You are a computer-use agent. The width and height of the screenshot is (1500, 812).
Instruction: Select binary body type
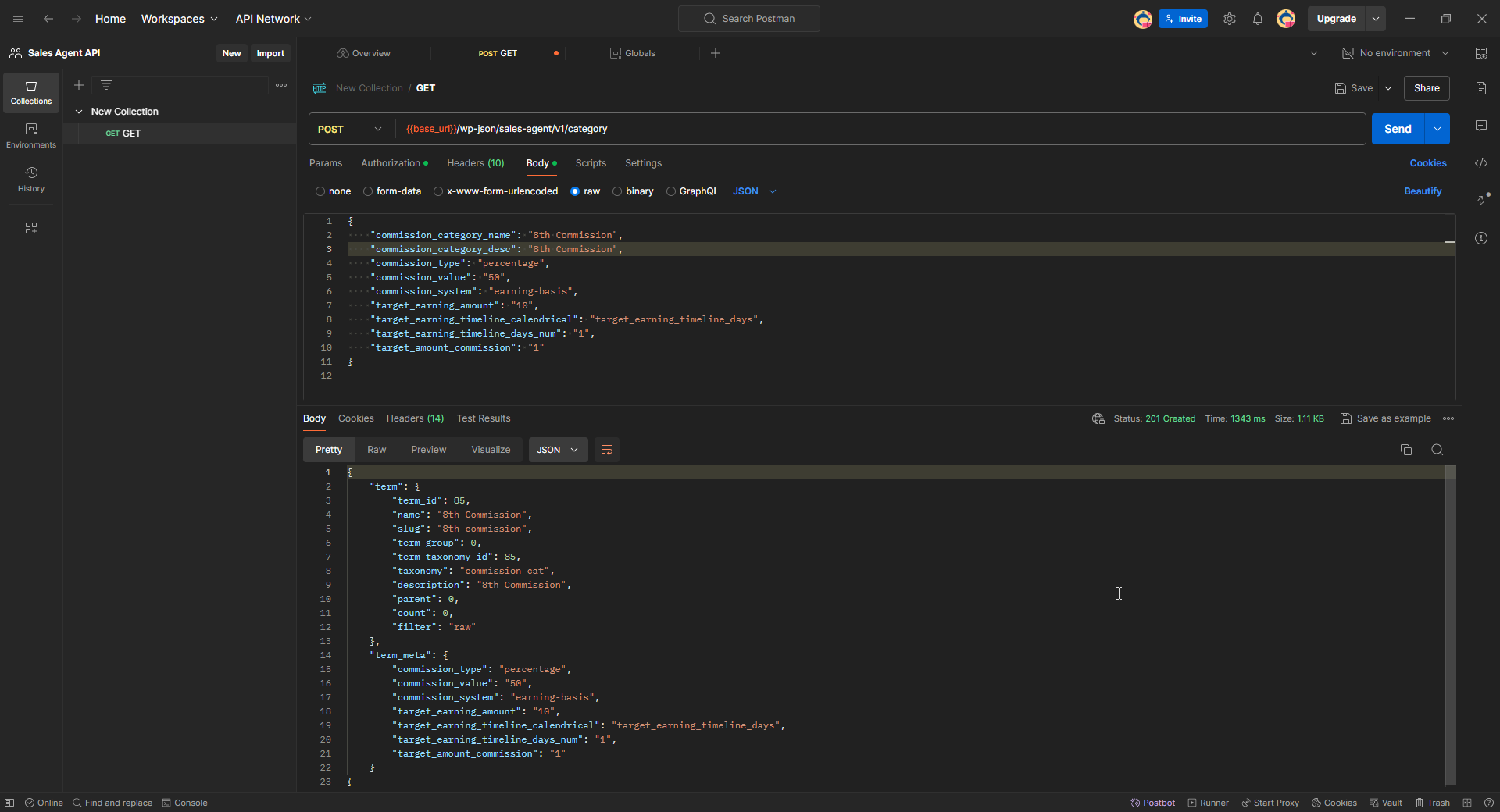(x=617, y=191)
